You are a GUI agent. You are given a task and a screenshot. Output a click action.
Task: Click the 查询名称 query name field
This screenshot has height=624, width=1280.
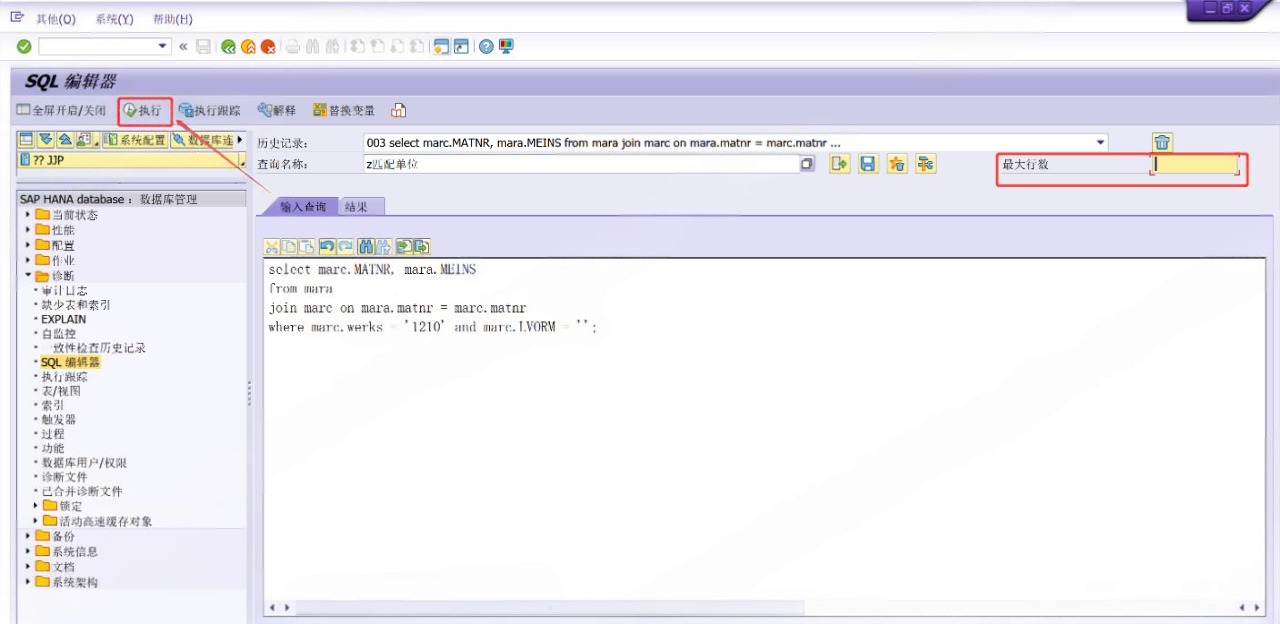tap(581, 164)
